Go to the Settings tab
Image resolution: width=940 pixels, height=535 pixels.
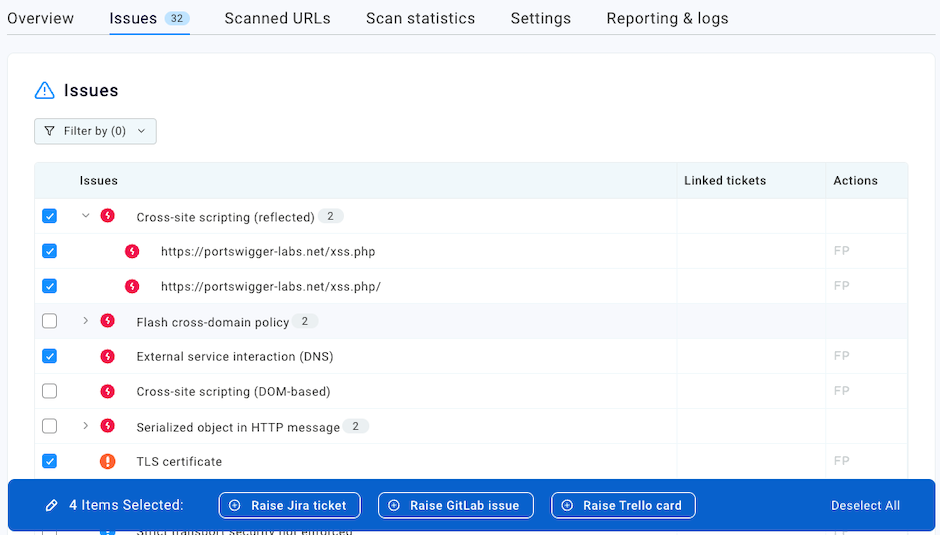[540, 18]
